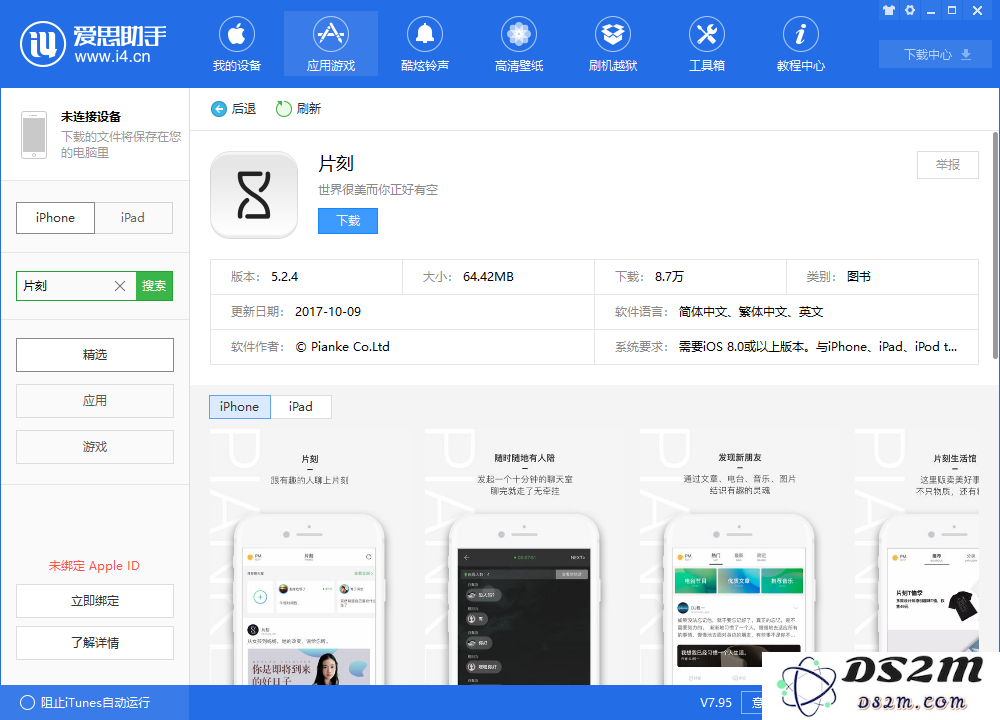Clear the search box with the X icon
Image resolution: width=1000 pixels, height=720 pixels.
[120, 286]
